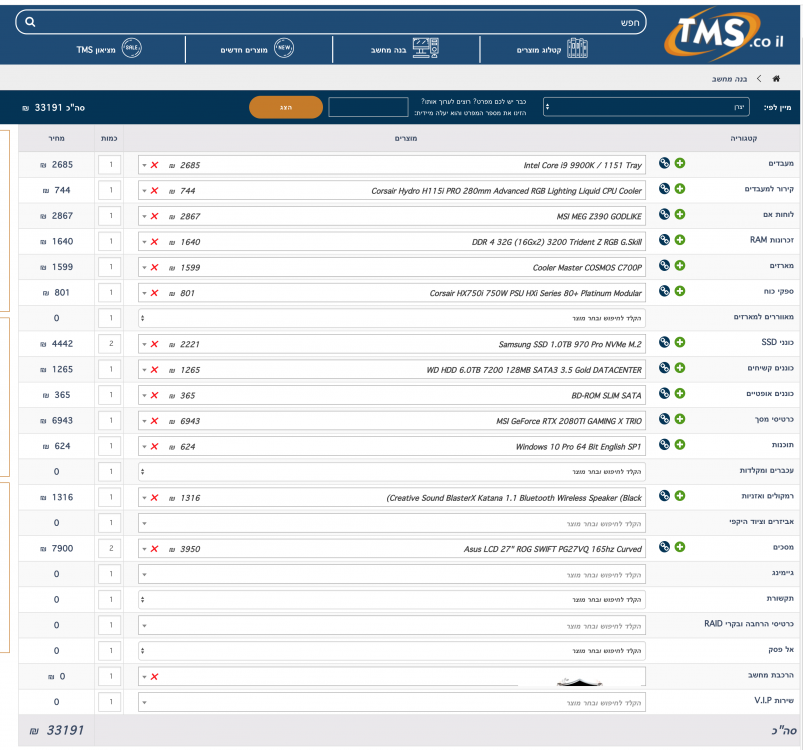Image resolution: width=803 pixels, height=750 pixels.
Task: Click blue round icon beside MSI GeForce RTX 2080TI
Action: pos(664,419)
